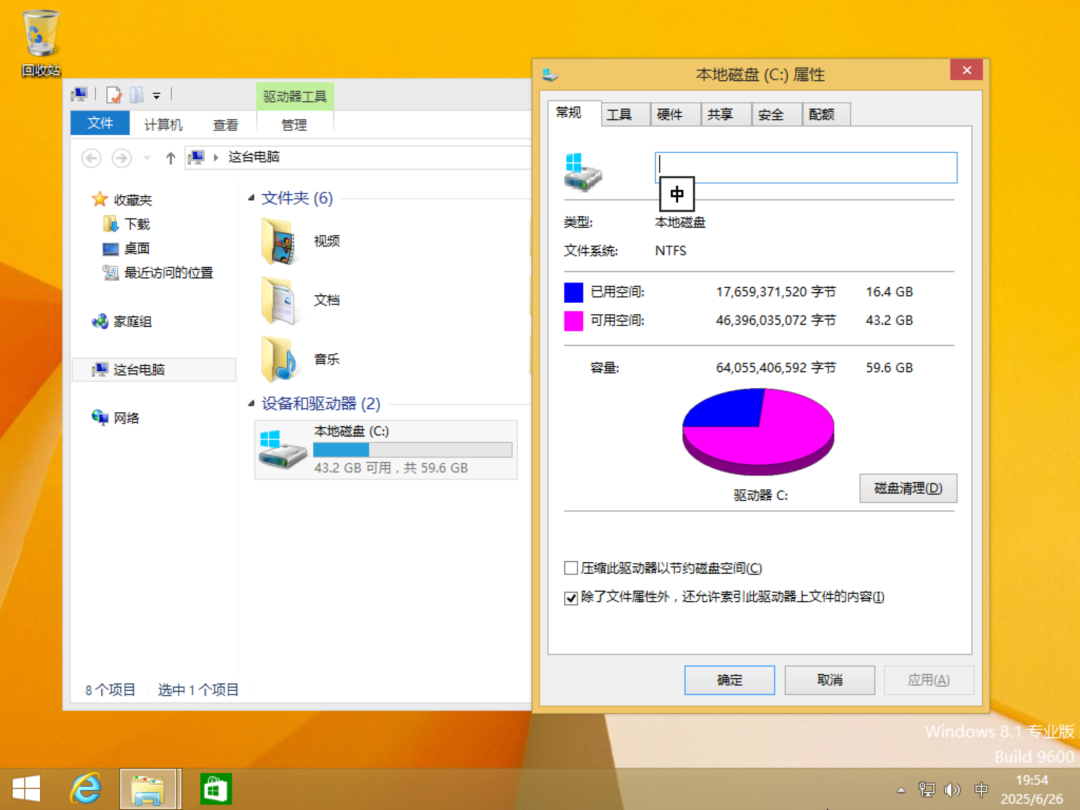Click the Explorer back navigation arrow
1080x810 pixels.
point(91,158)
